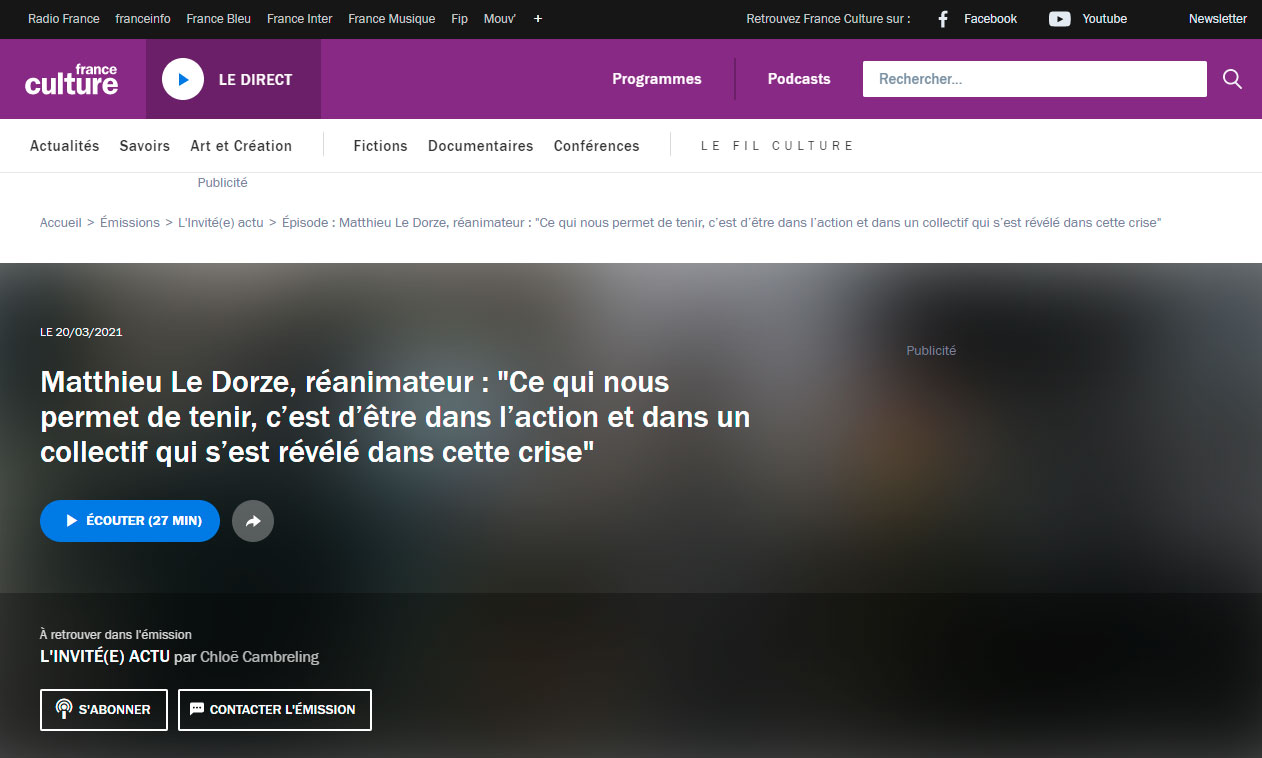Select Le Direct label
The height and width of the screenshot is (758, 1262).
[x=256, y=80]
